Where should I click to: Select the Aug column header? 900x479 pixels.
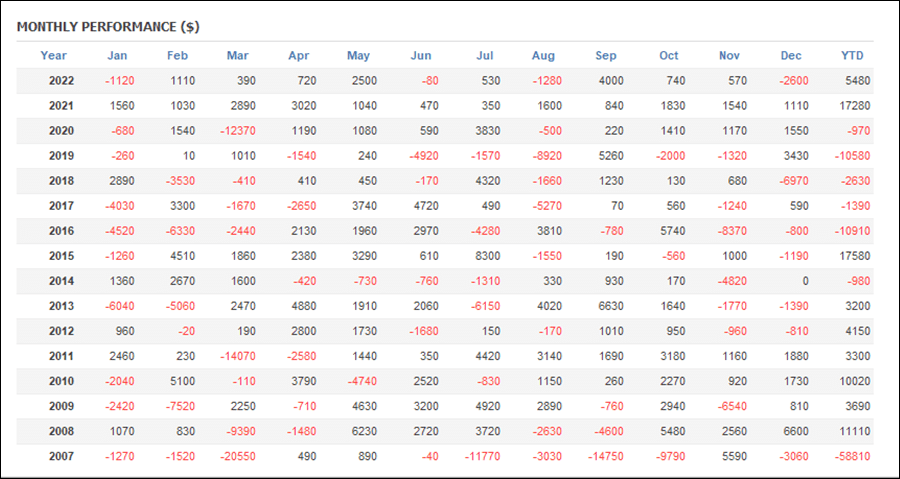point(543,56)
